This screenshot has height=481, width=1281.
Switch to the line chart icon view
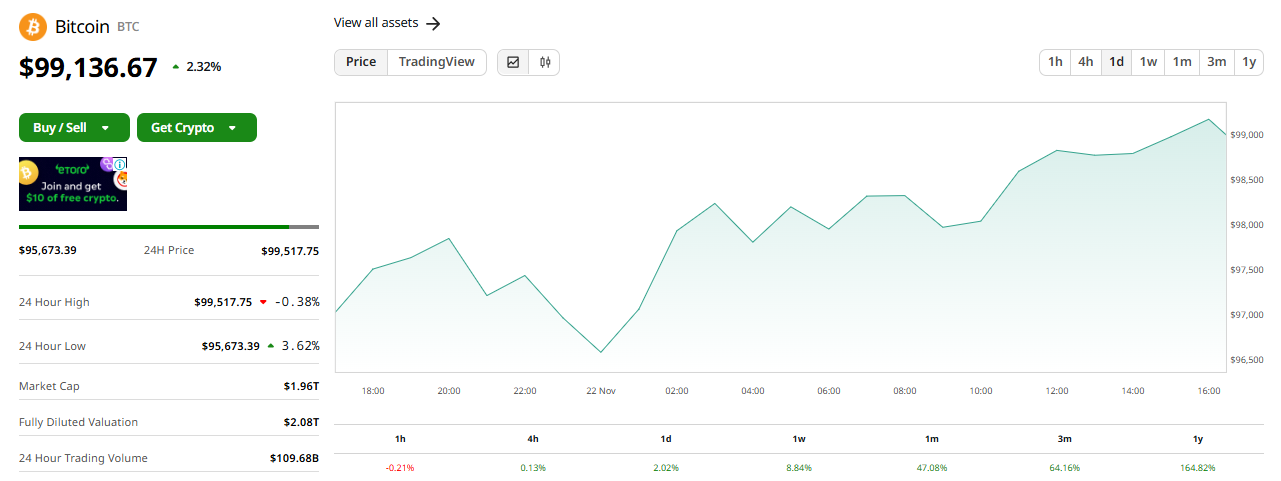[513, 62]
